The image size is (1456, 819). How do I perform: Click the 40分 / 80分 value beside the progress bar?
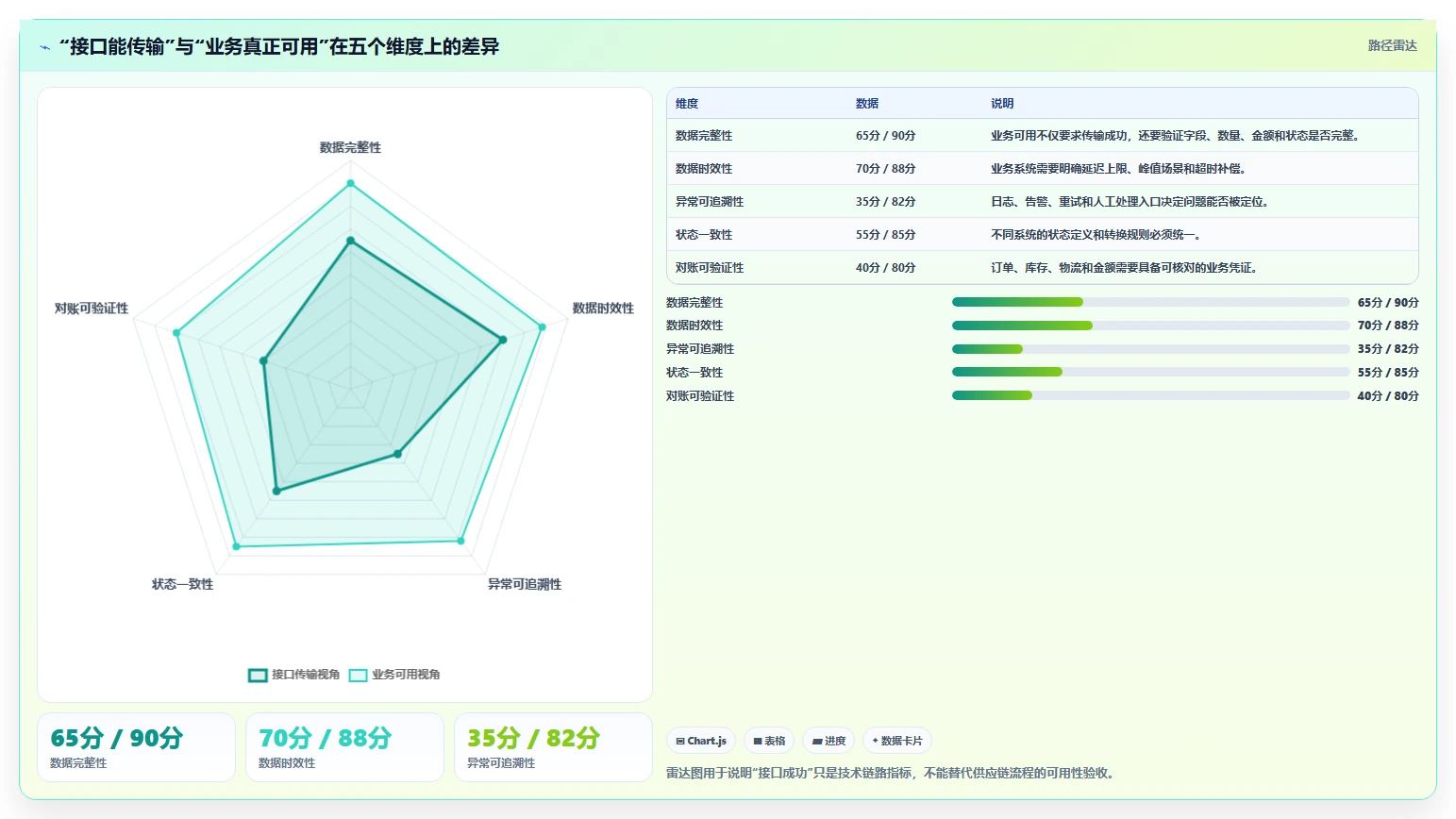[x=1388, y=396]
